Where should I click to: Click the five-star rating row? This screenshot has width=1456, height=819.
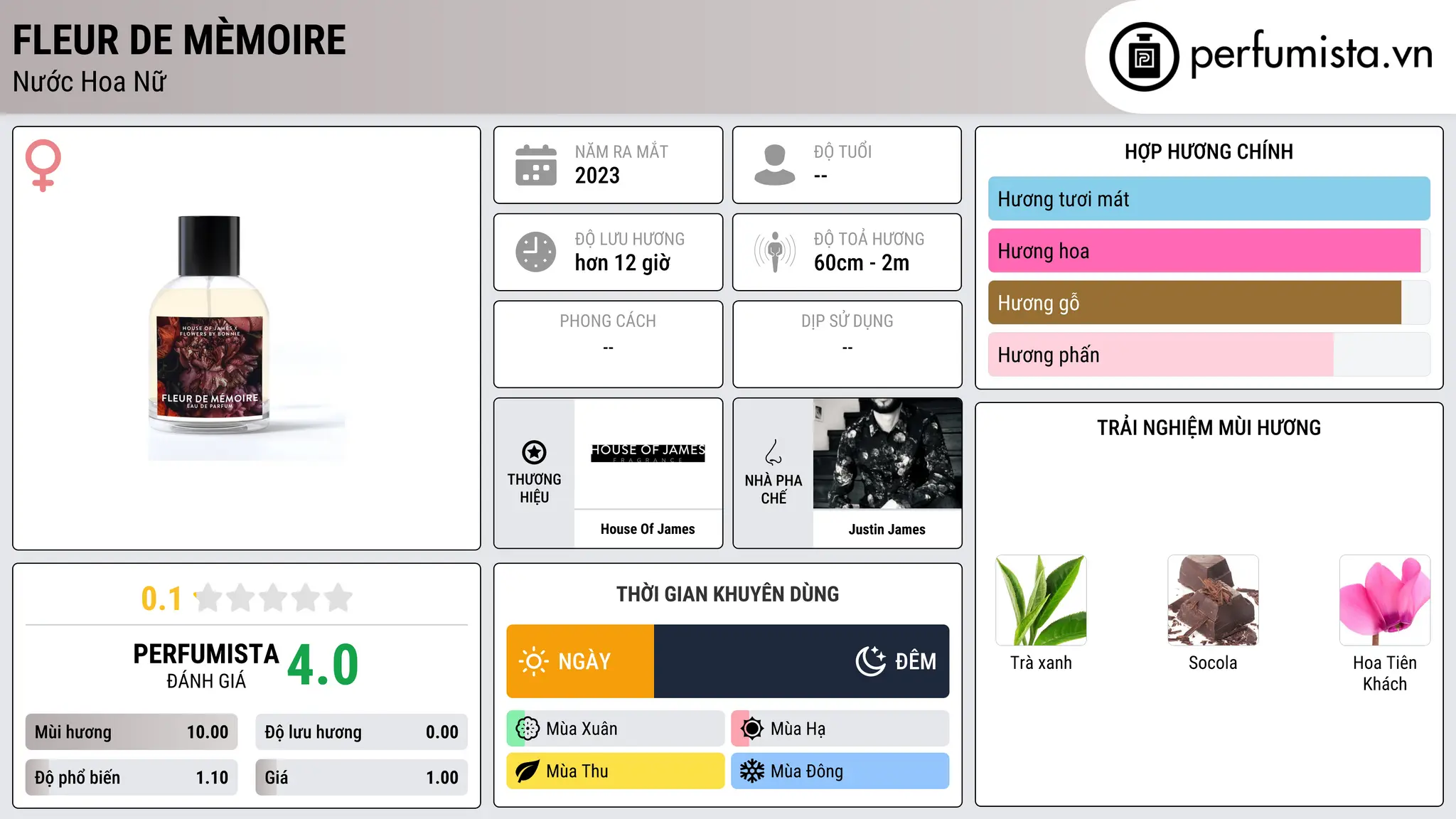click(274, 598)
